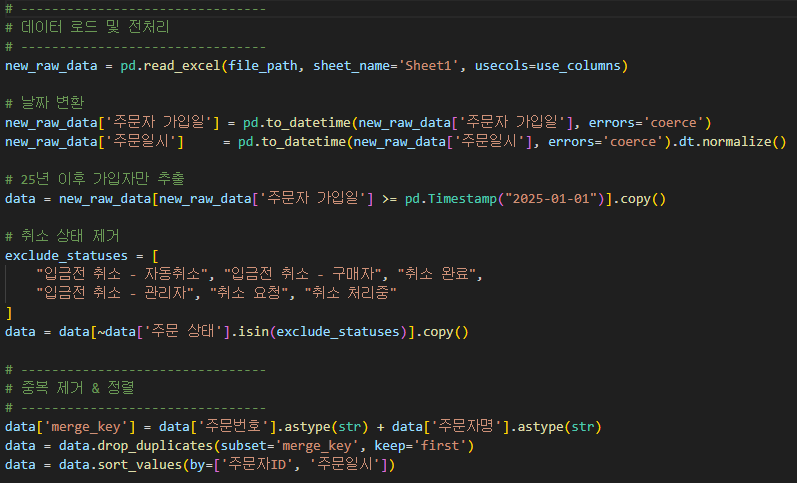Click '주문일시' in the sort_values list
This screenshot has width=797, height=483.
coord(345,465)
